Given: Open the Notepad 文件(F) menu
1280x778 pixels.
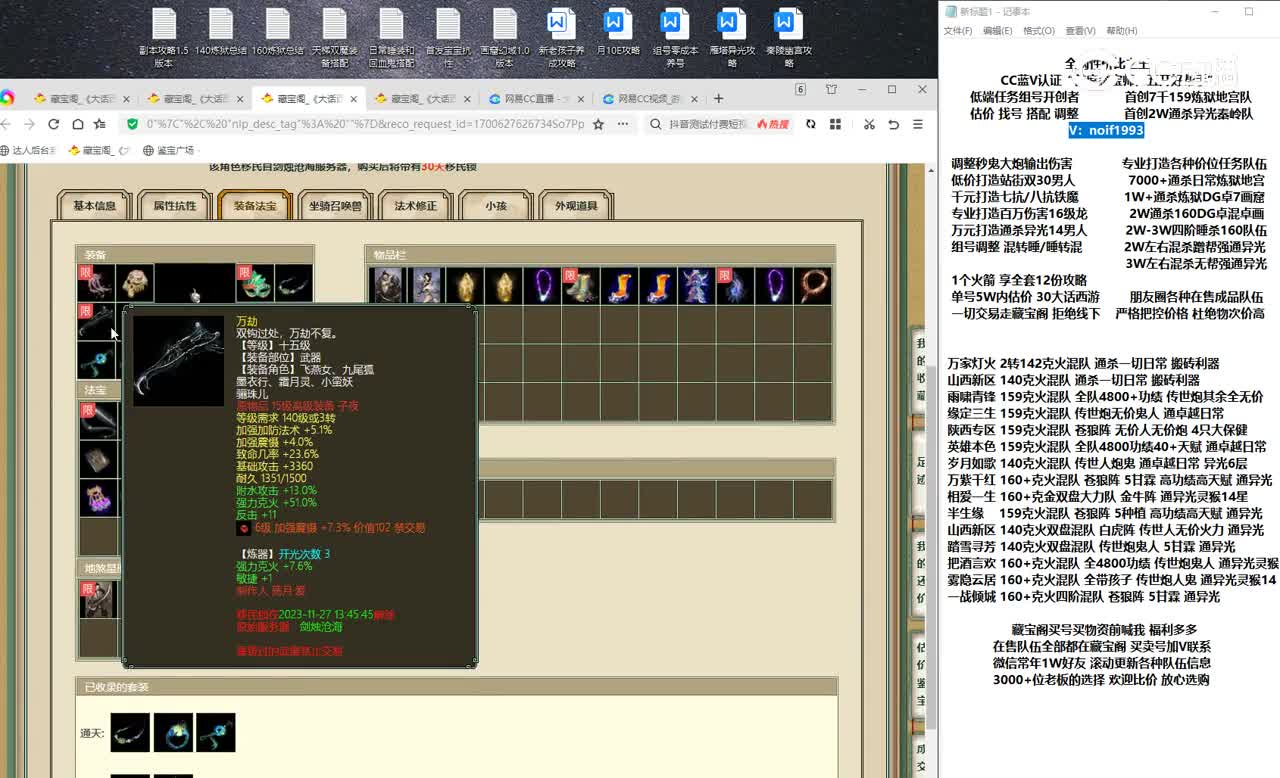Looking at the screenshot, I should click(958, 31).
